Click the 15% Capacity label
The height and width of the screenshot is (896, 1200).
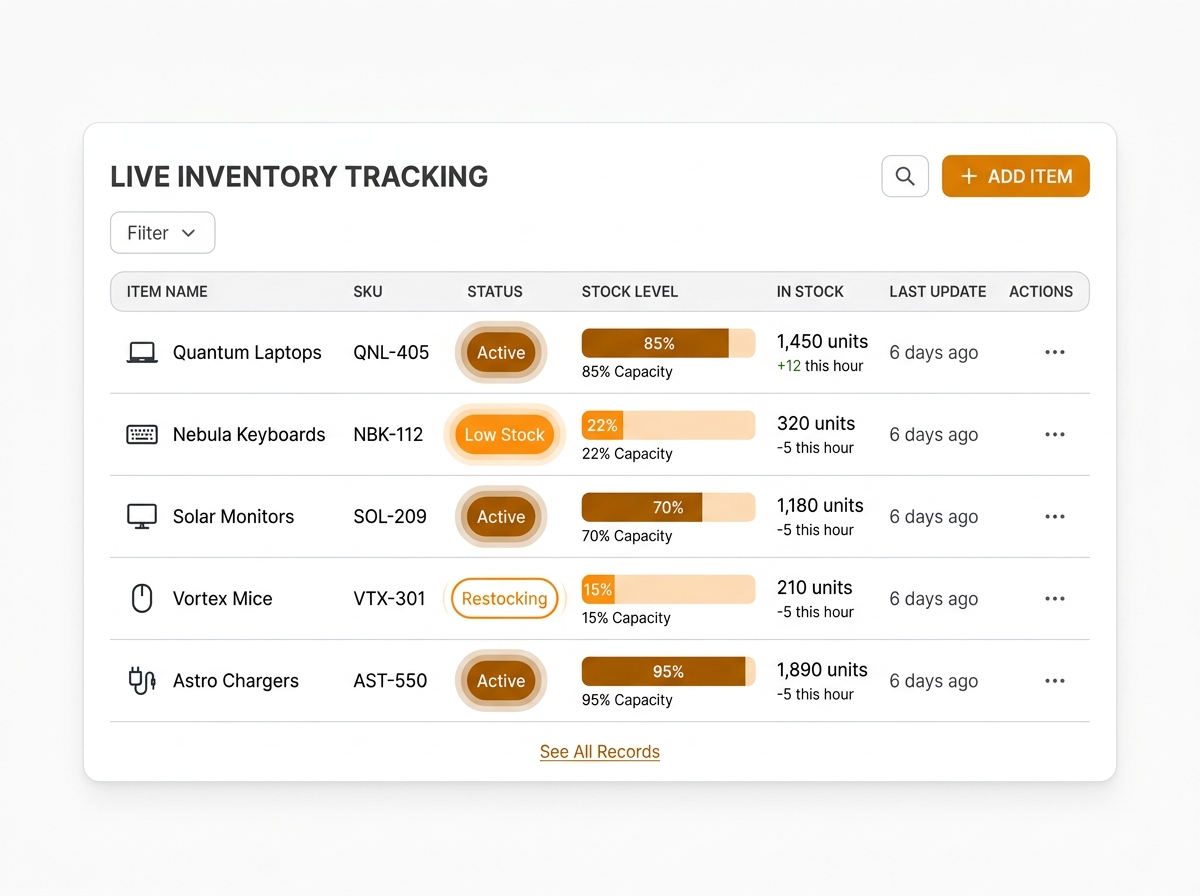(x=626, y=618)
